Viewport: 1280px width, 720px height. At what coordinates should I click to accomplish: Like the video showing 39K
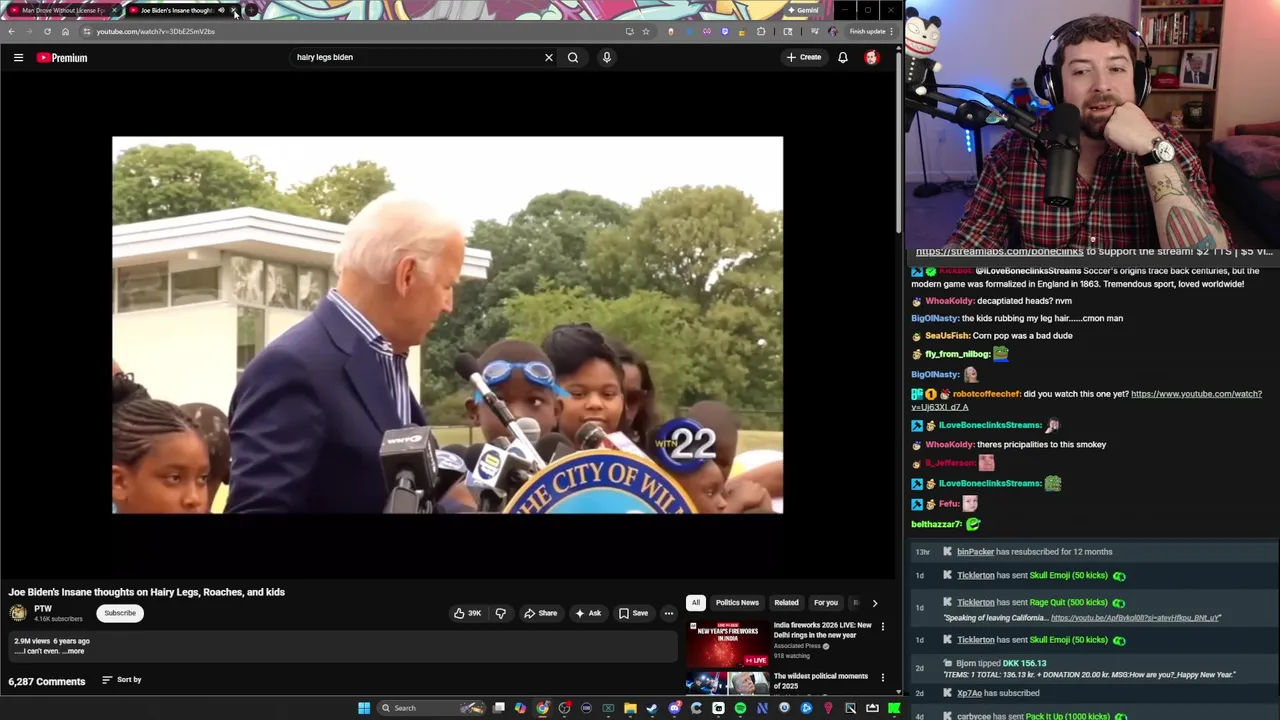tap(467, 613)
